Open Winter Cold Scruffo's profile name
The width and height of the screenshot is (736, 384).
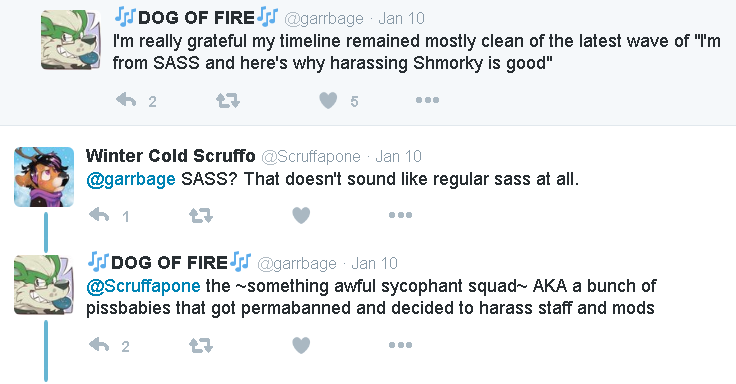coord(170,156)
